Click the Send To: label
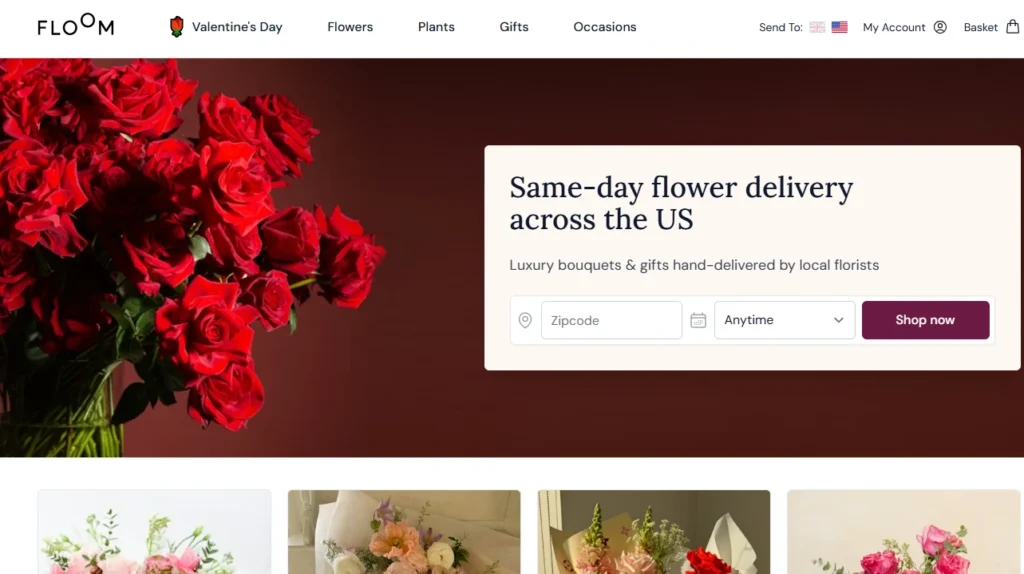Viewport: 1024px width, 574px height. tap(780, 27)
